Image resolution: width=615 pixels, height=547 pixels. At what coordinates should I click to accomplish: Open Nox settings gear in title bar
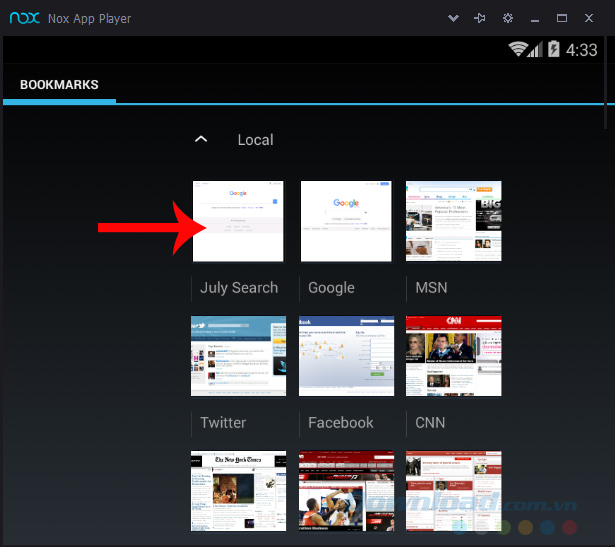[508, 18]
